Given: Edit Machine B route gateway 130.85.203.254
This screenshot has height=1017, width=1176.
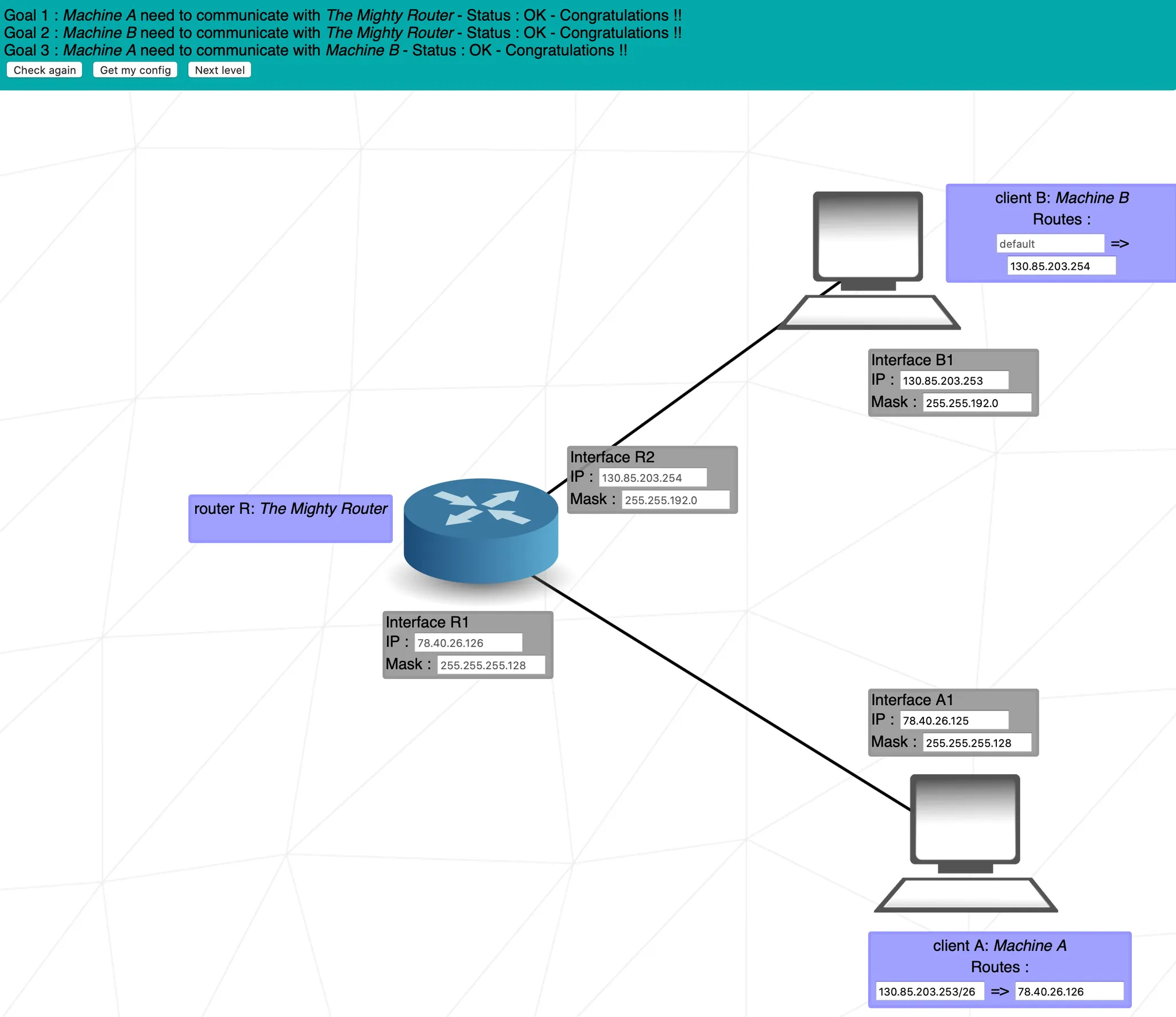Looking at the screenshot, I should 1061,266.
